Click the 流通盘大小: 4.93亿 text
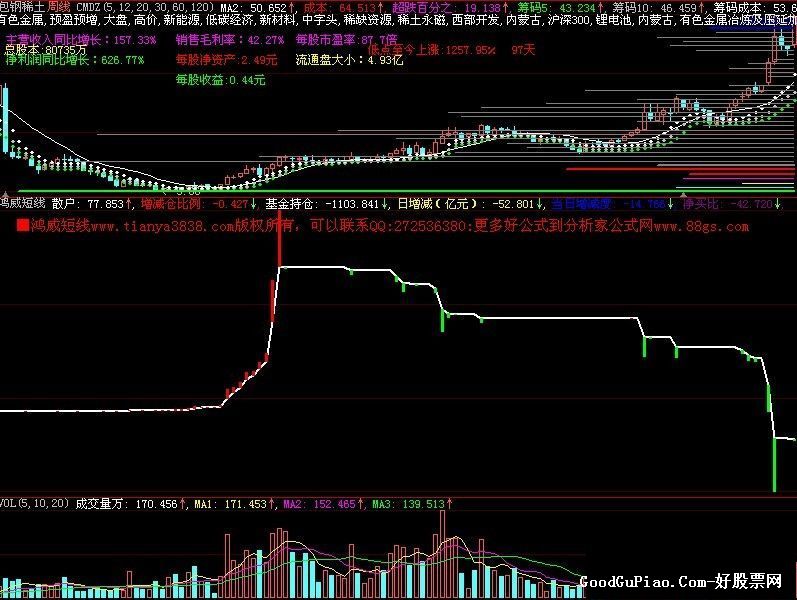 [x=350, y=60]
